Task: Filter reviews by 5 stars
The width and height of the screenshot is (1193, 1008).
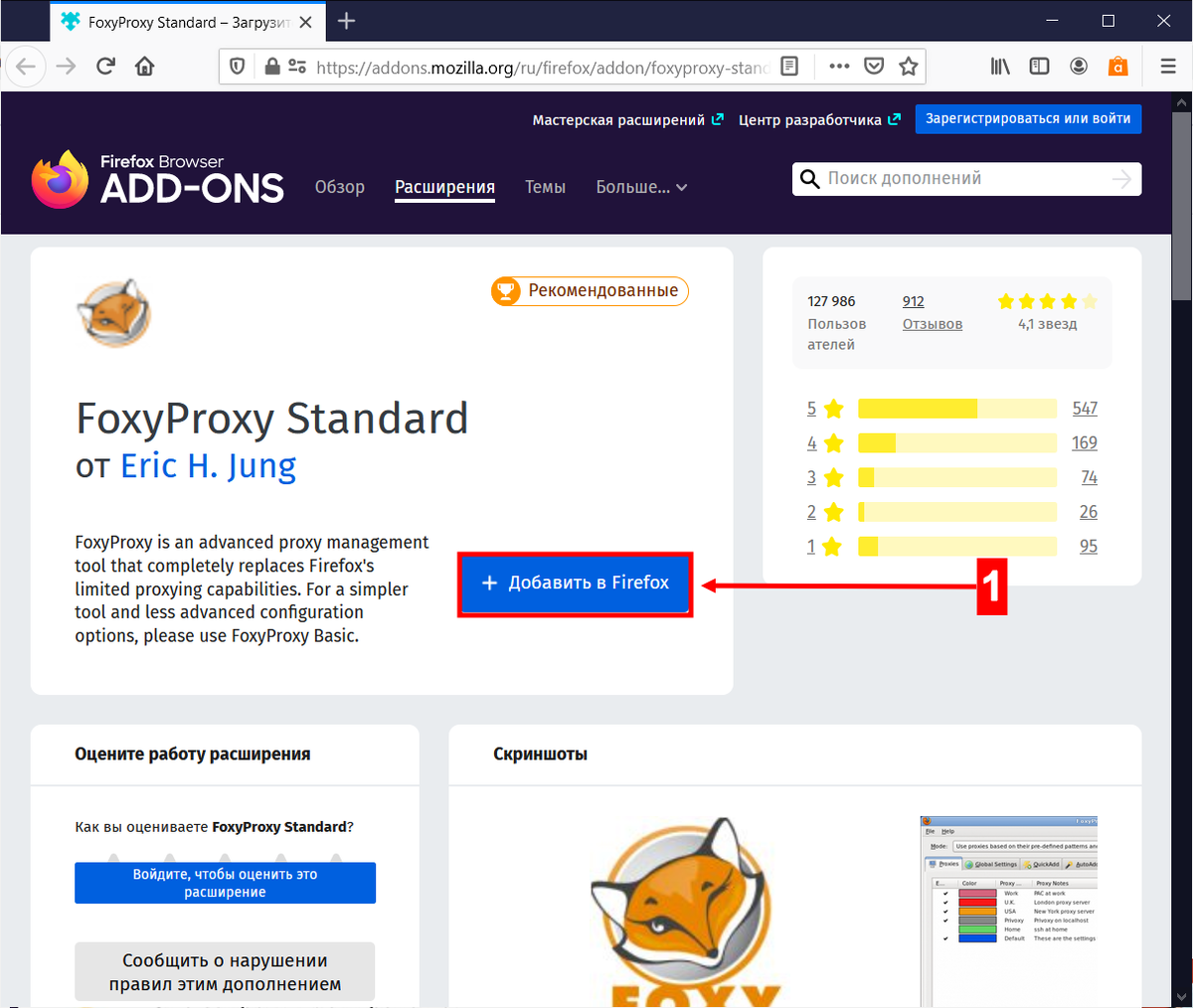Action: click(825, 409)
